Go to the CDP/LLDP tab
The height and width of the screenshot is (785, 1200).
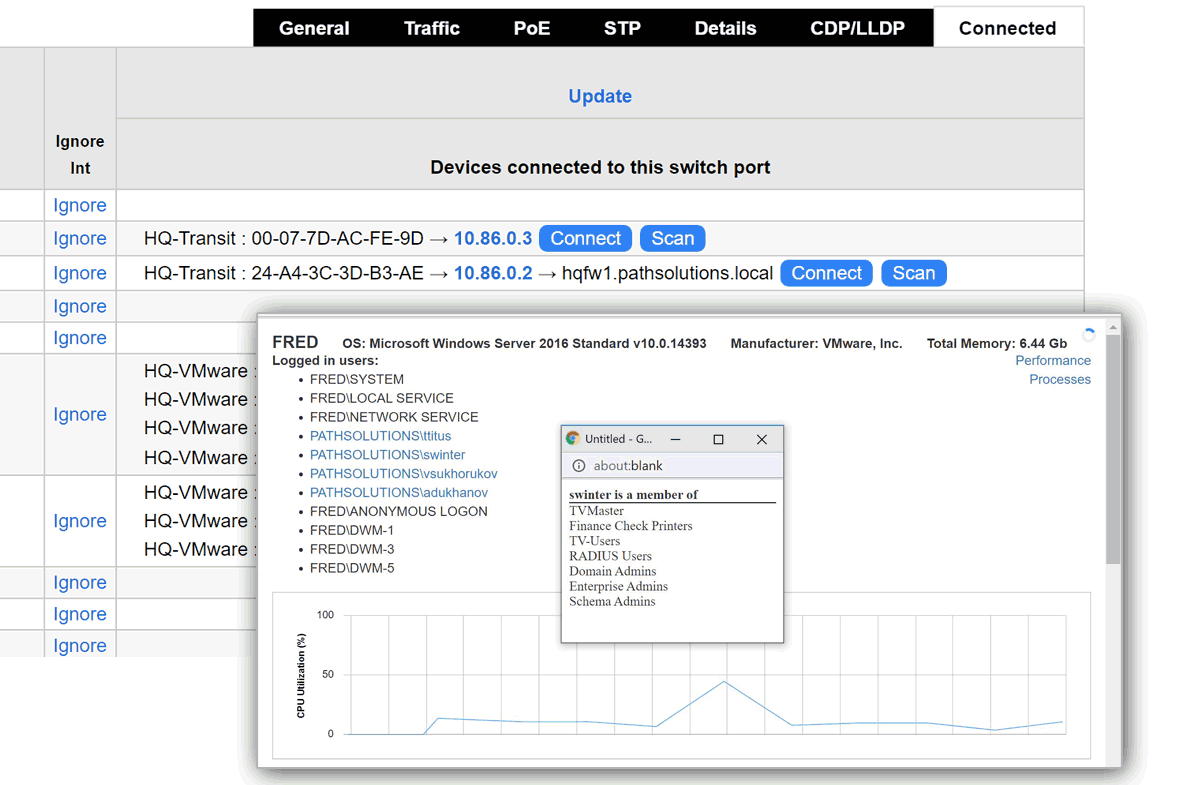pyautogui.click(x=857, y=28)
